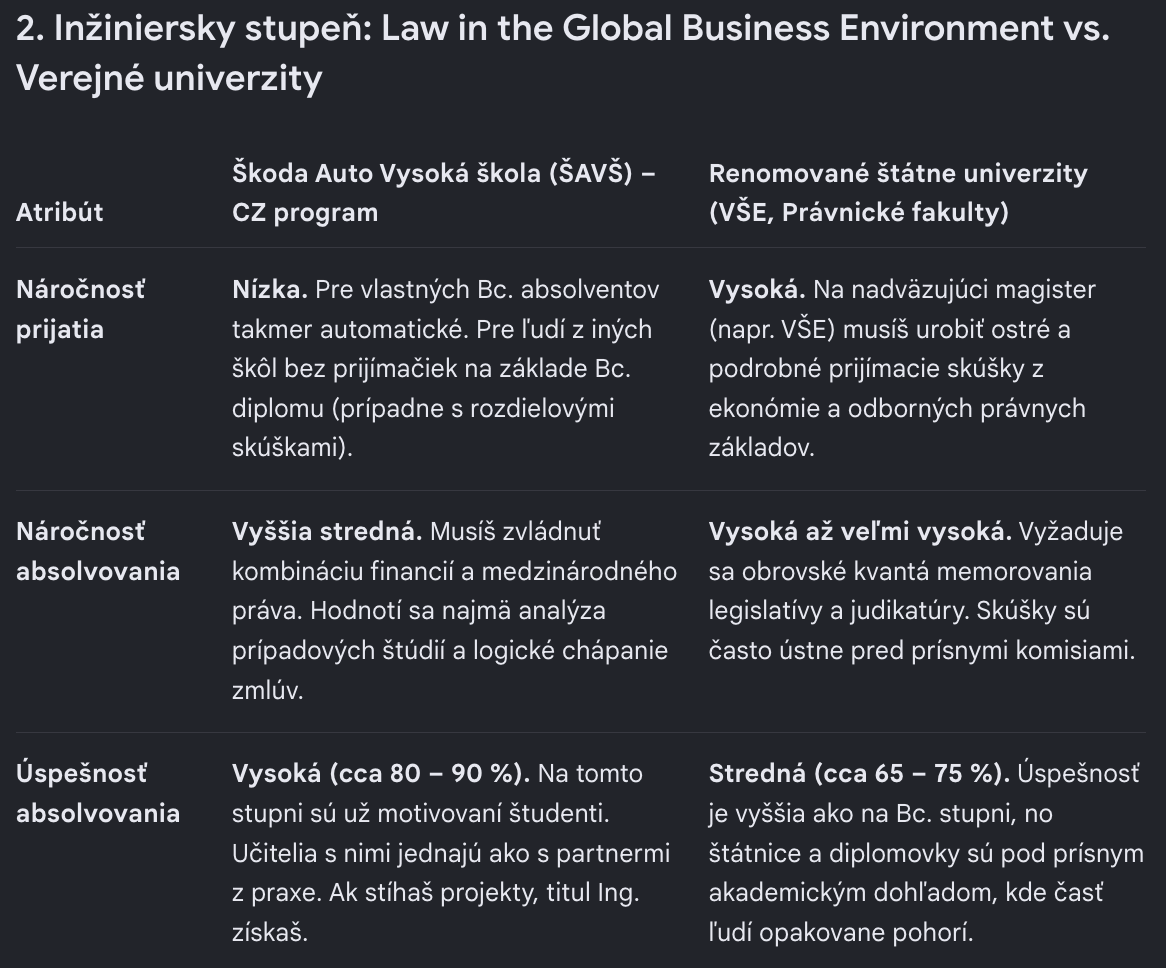Select the Náročnosť absolvovania row label
Screen dimensions: 1166x968
click(98, 552)
